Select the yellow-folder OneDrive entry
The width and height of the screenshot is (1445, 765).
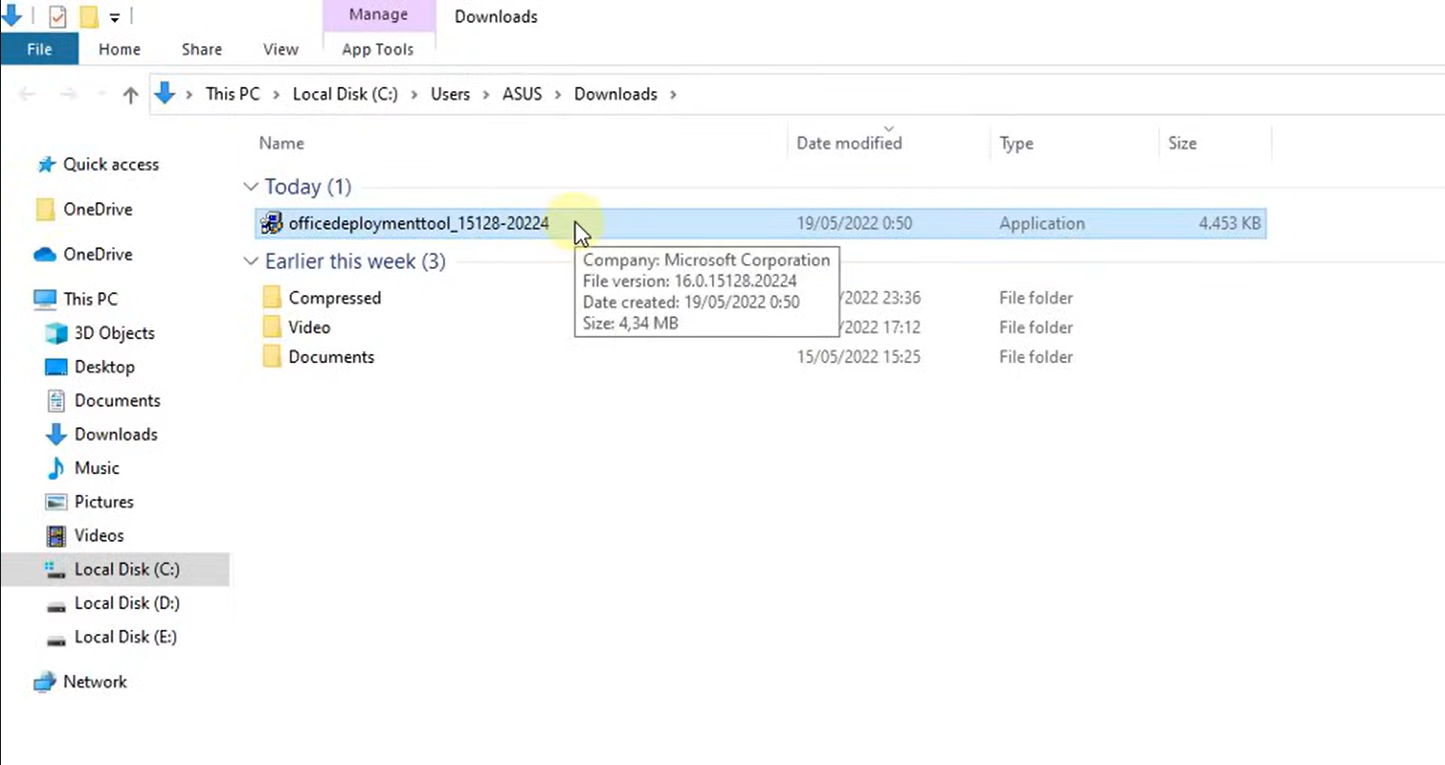point(97,209)
